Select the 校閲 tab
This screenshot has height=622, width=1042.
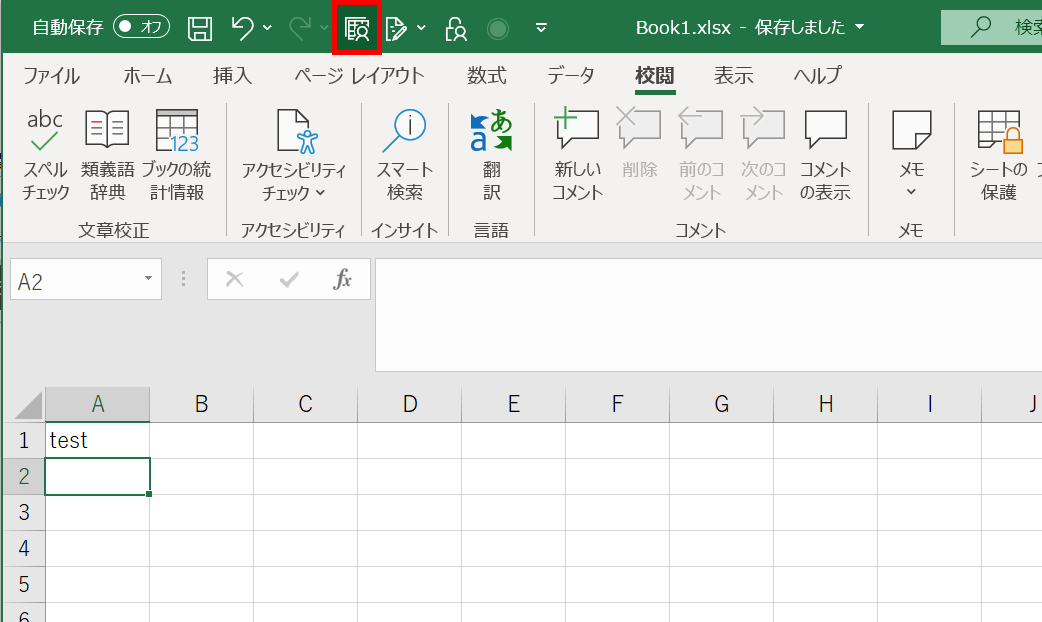point(655,76)
